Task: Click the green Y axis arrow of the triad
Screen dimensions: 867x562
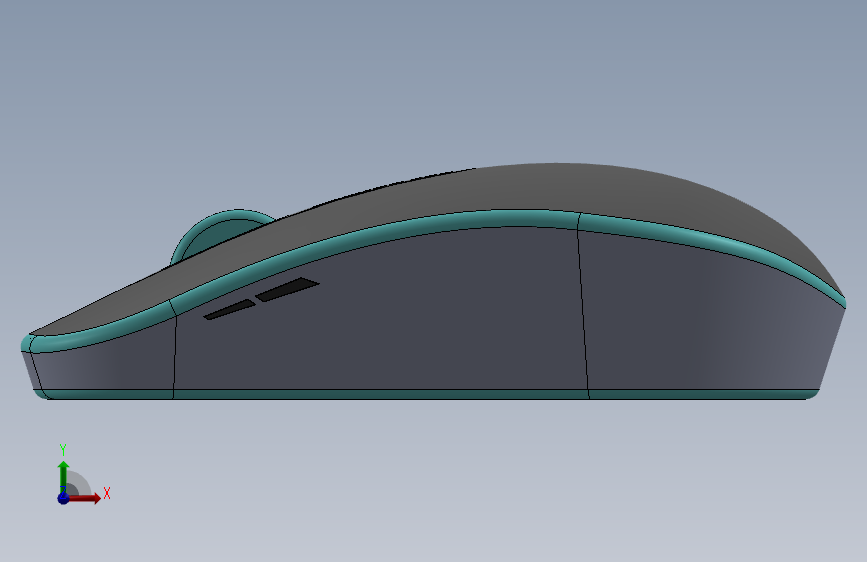Action: pyautogui.click(x=63, y=476)
